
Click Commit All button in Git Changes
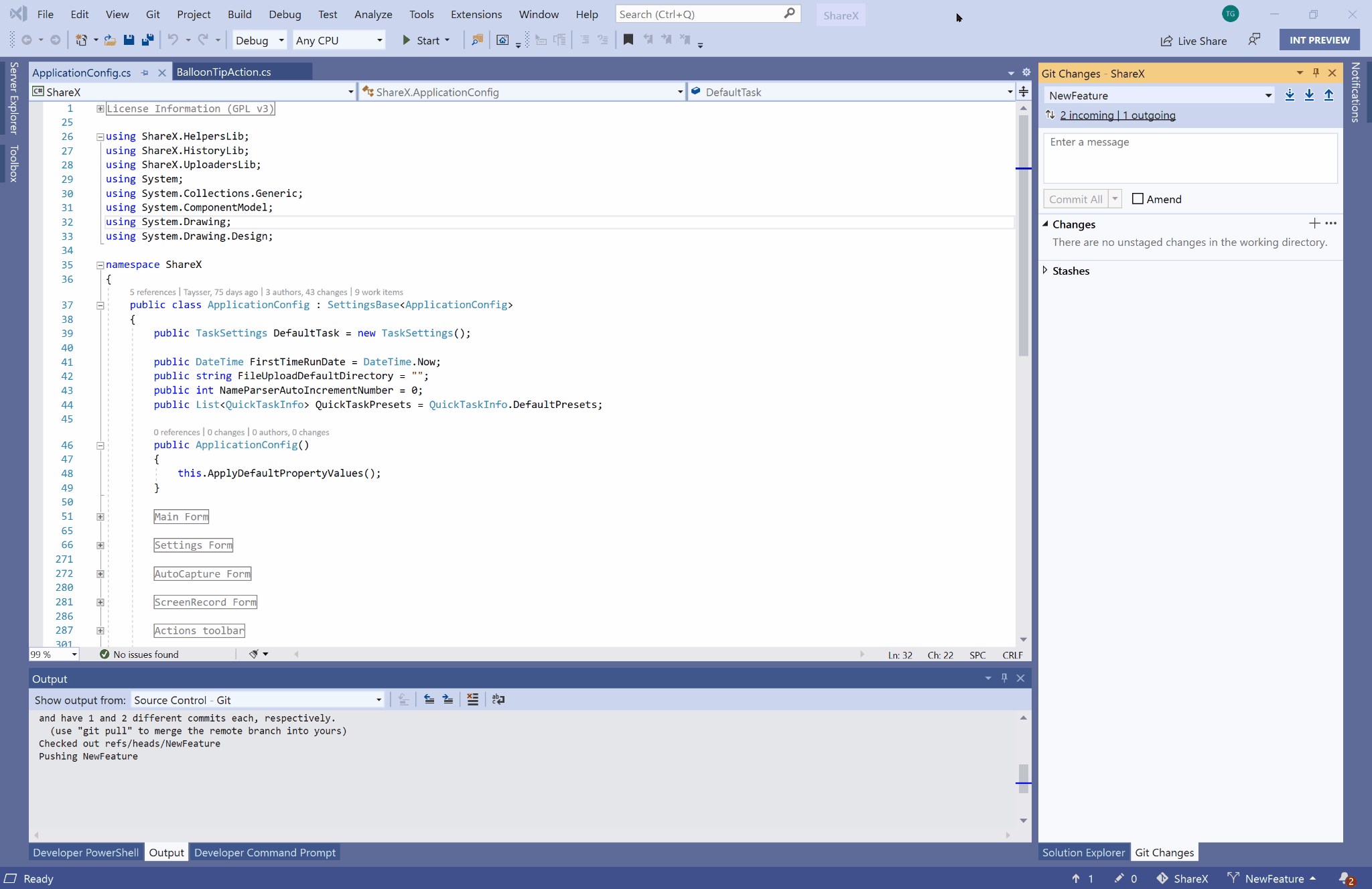[x=1076, y=198]
